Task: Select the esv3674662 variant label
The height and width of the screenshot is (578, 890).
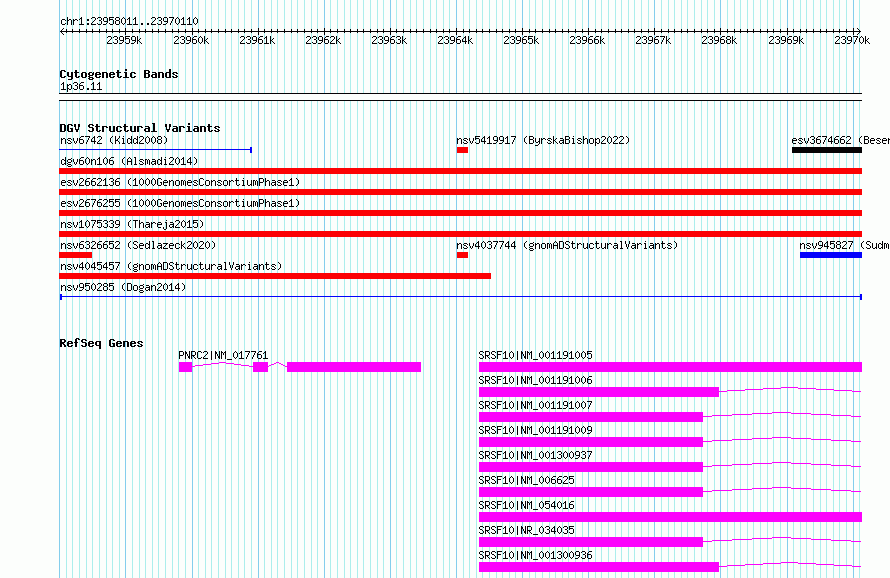Action: pyautogui.click(x=840, y=140)
